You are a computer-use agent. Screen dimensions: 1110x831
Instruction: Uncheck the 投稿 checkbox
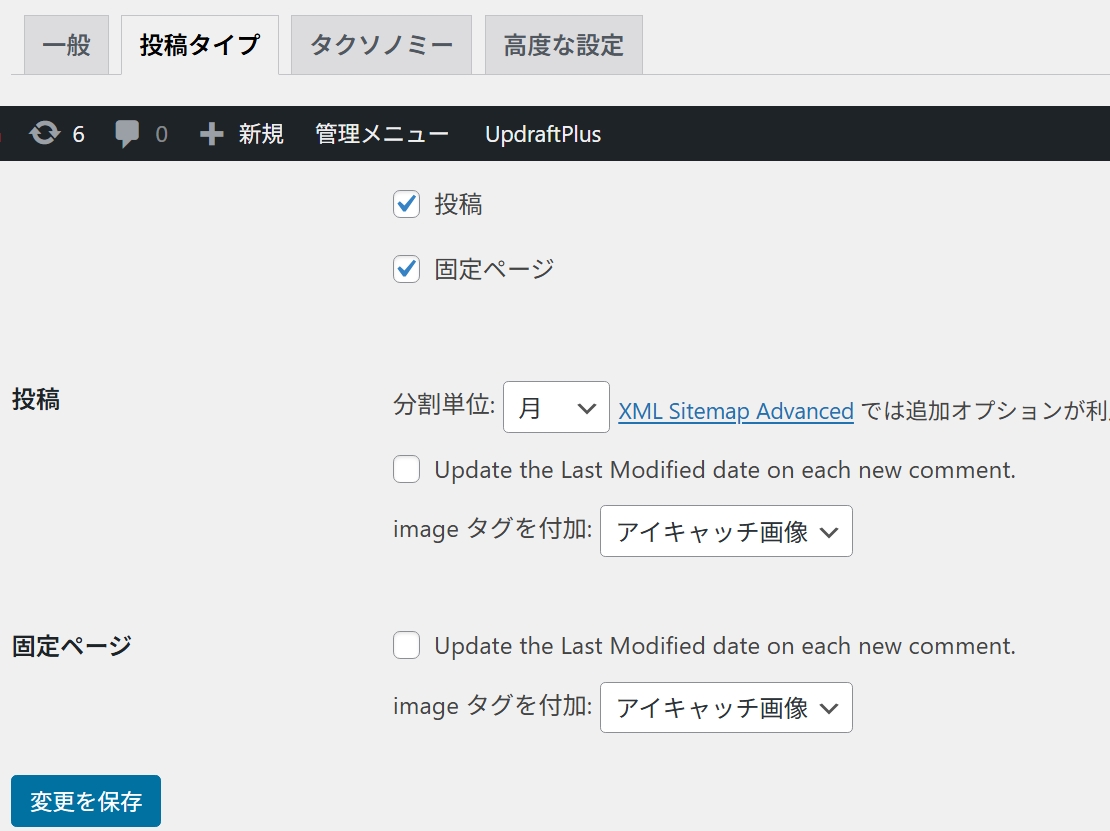pos(406,205)
